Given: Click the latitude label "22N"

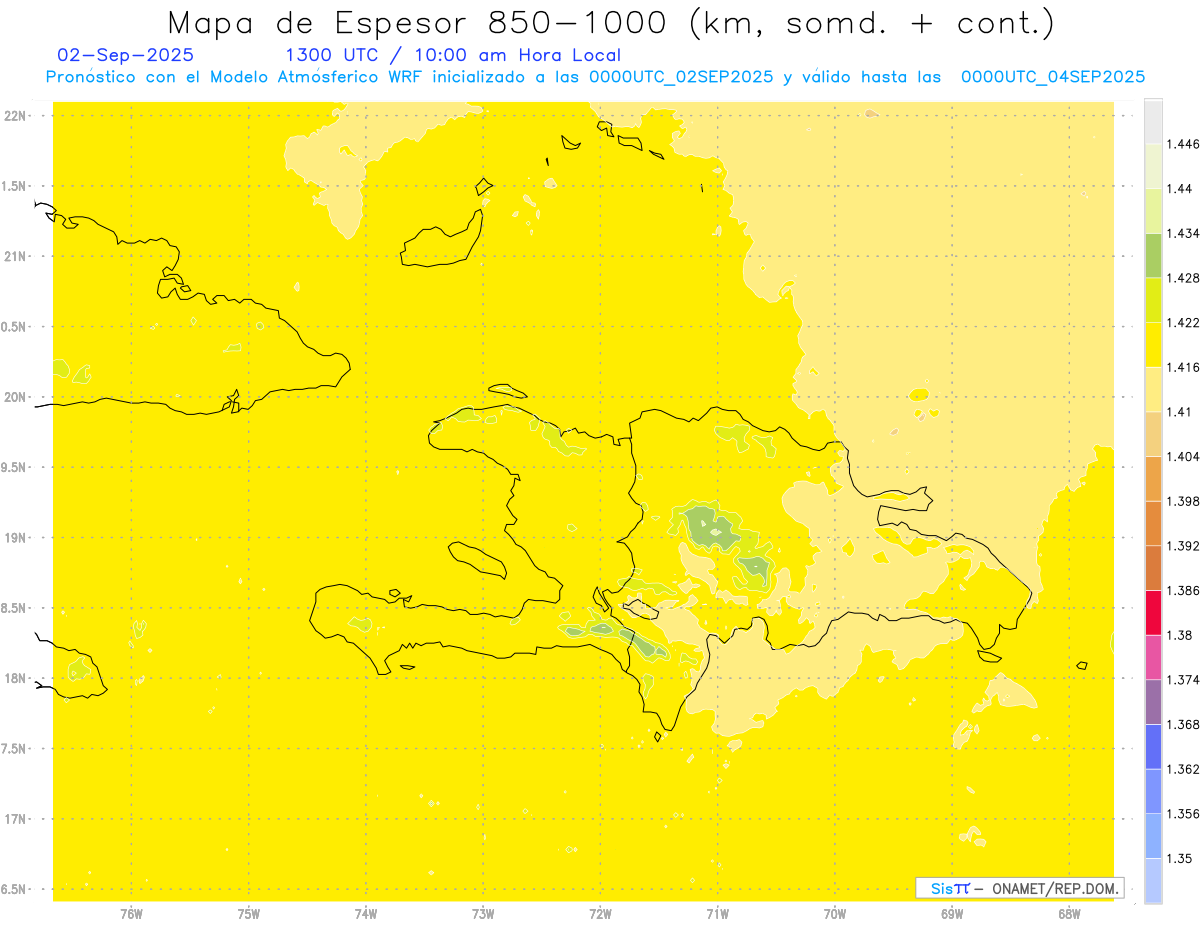Looking at the screenshot, I should pyautogui.click(x=16, y=116).
